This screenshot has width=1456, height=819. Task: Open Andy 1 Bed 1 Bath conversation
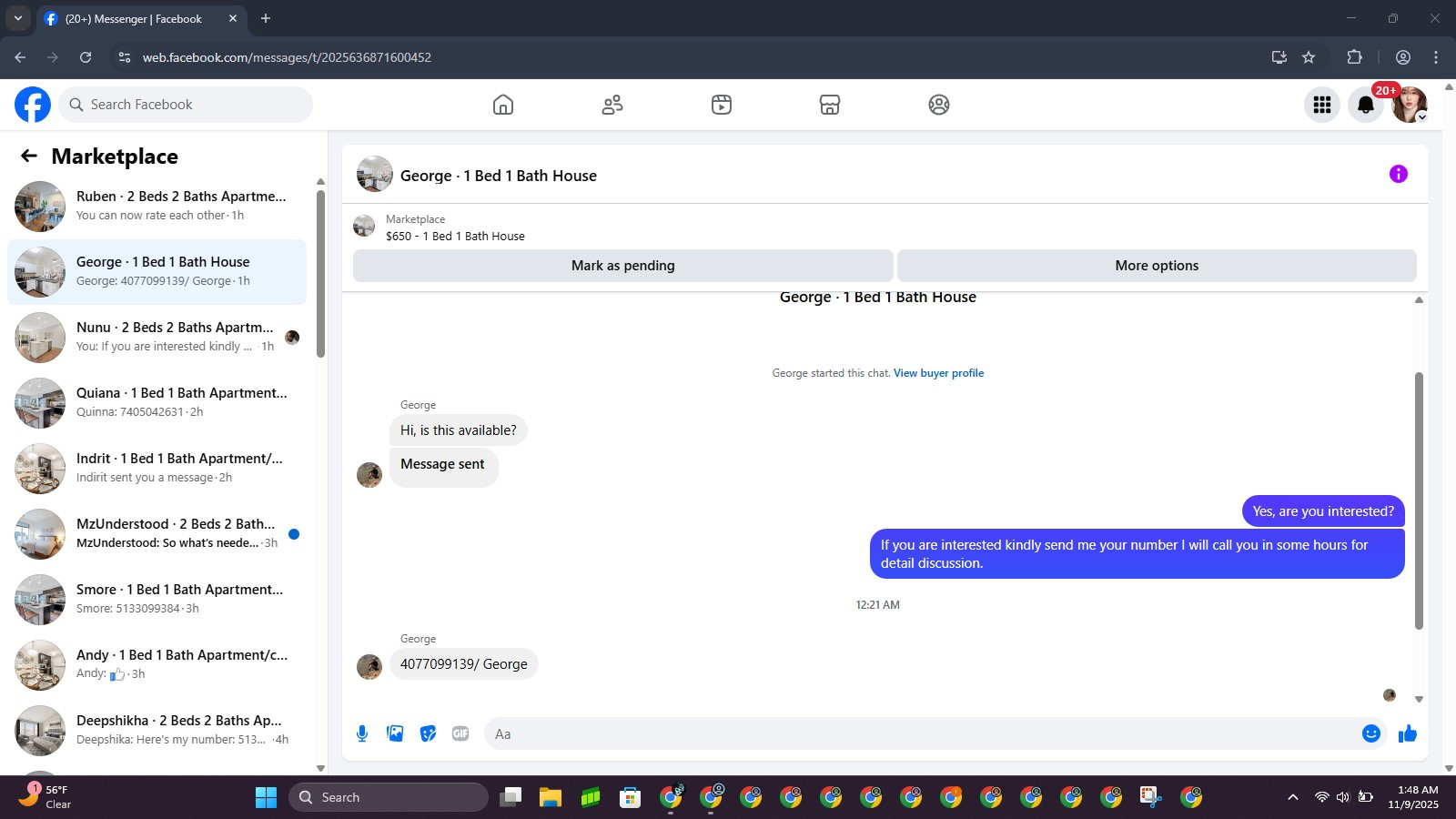point(157,665)
